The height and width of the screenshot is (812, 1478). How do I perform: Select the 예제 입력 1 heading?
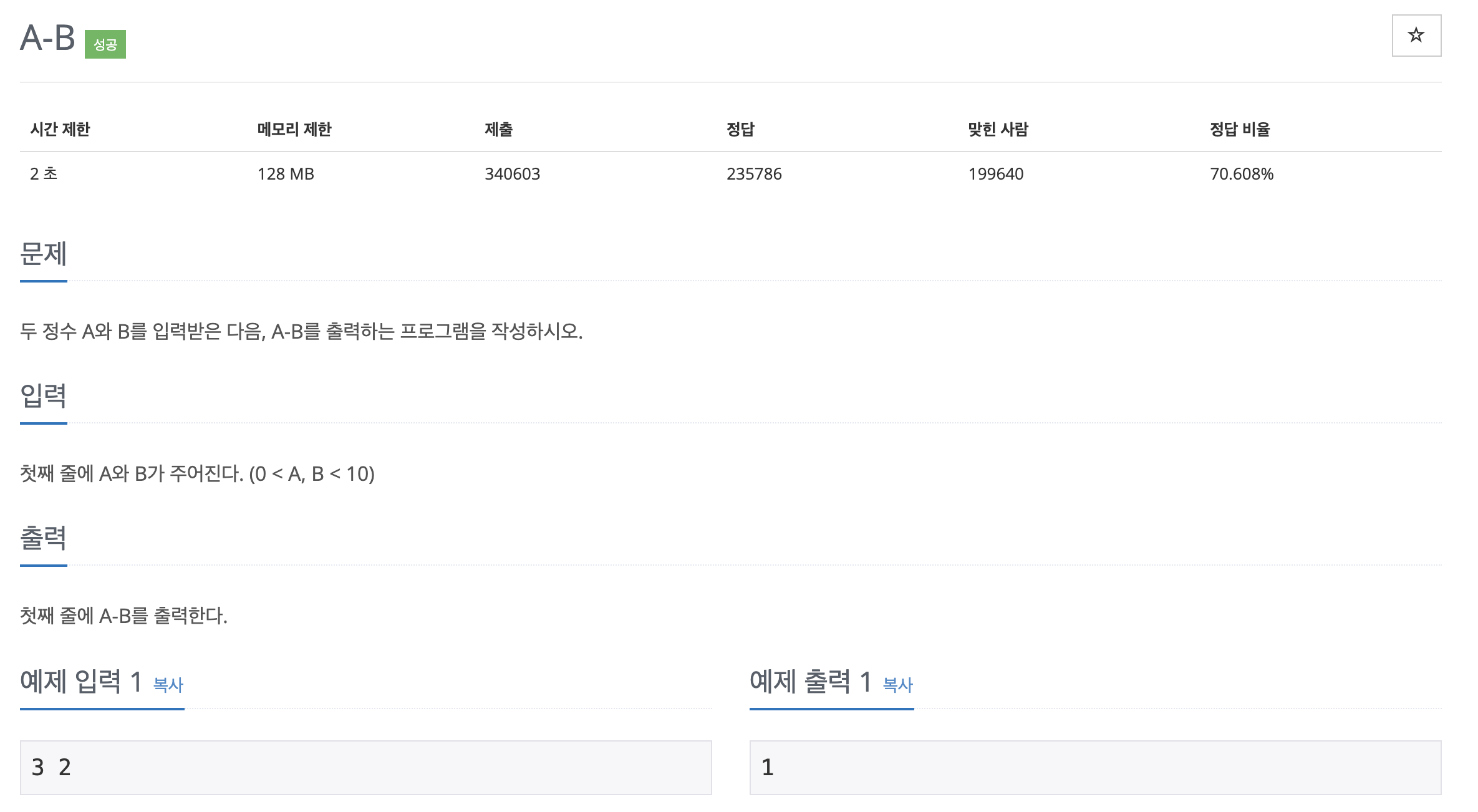pos(81,681)
